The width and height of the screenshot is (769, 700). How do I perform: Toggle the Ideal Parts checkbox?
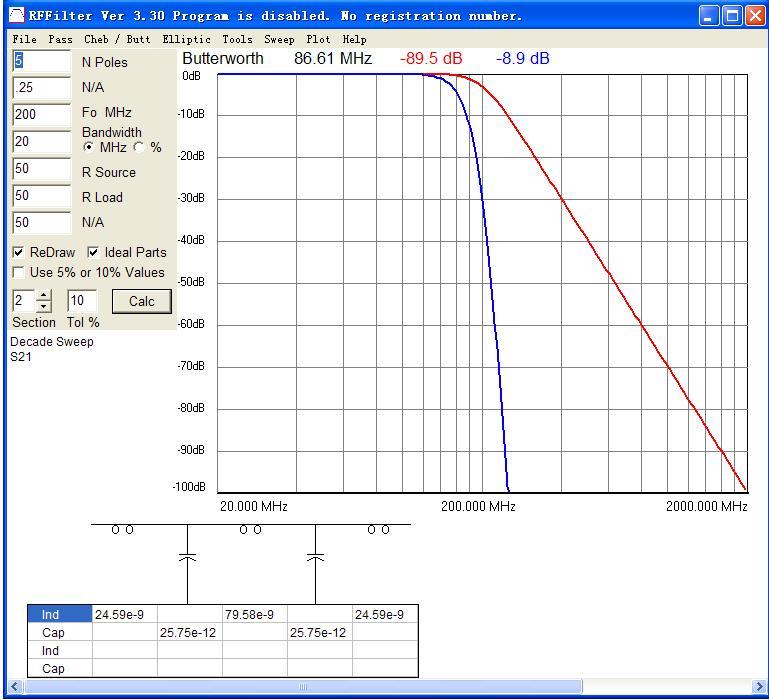point(93,253)
